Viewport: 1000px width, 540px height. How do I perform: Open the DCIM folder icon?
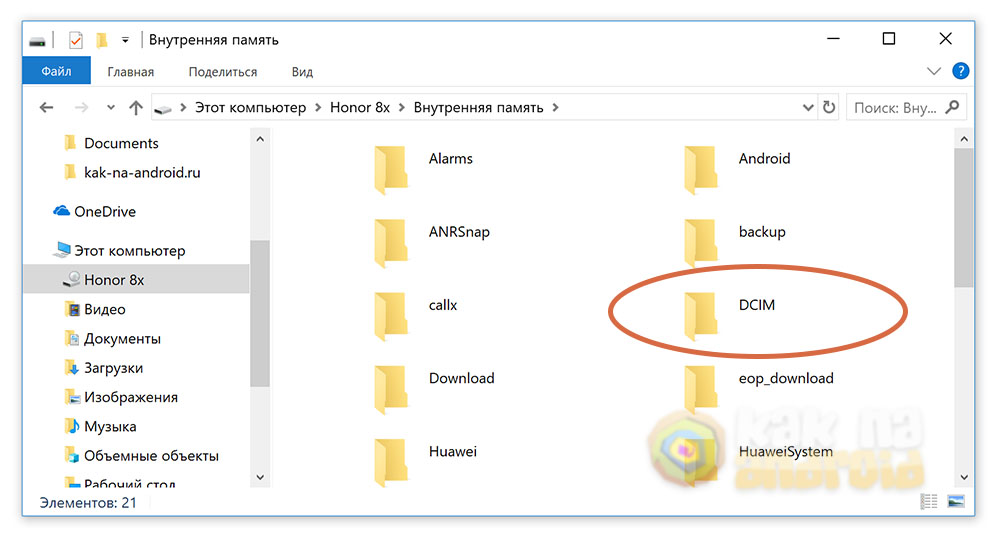[700, 316]
